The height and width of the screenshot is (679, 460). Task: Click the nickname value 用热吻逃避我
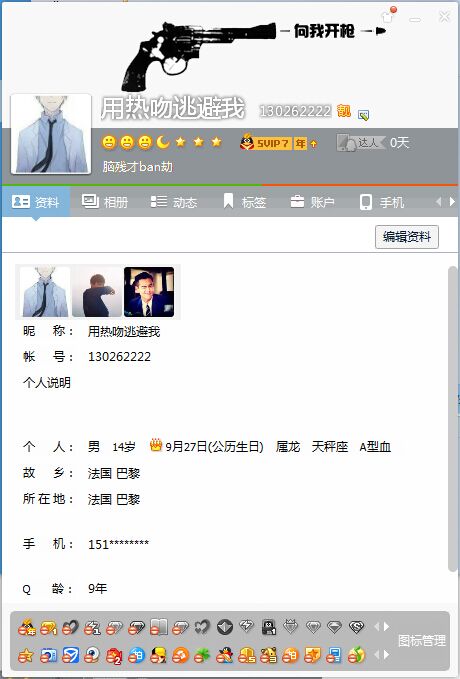124,332
